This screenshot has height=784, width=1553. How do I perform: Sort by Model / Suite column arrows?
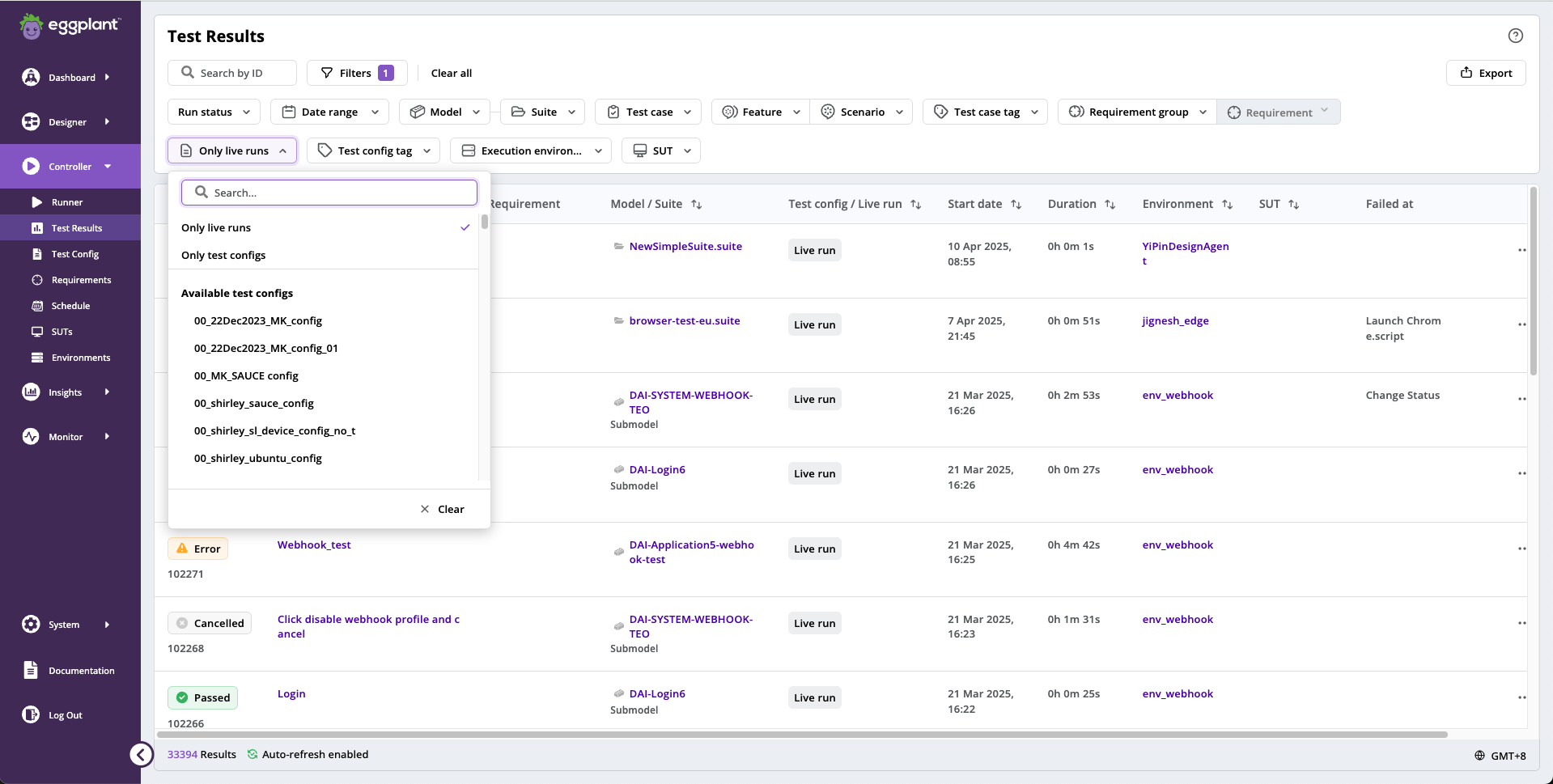click(697, 205)
